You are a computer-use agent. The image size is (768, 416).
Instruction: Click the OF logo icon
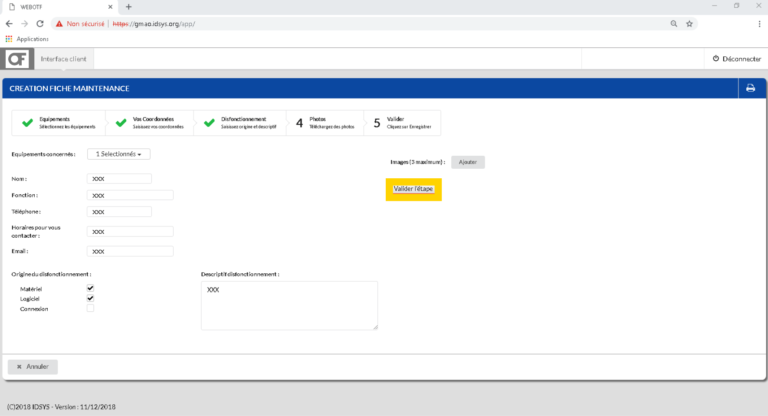point(17,59)
